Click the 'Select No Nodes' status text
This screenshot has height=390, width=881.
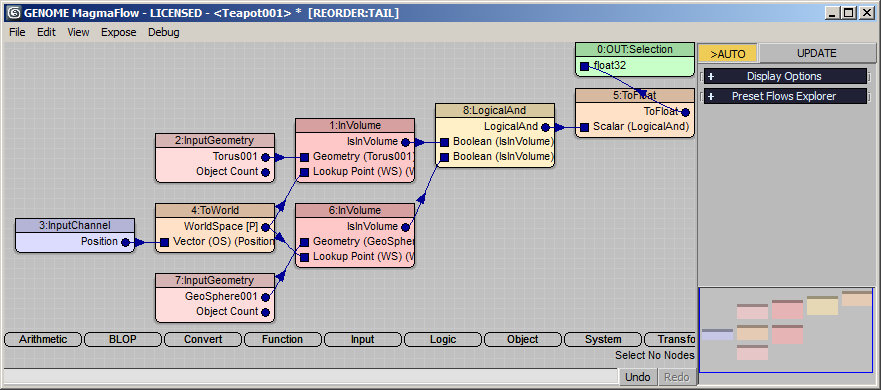[655, 355]
